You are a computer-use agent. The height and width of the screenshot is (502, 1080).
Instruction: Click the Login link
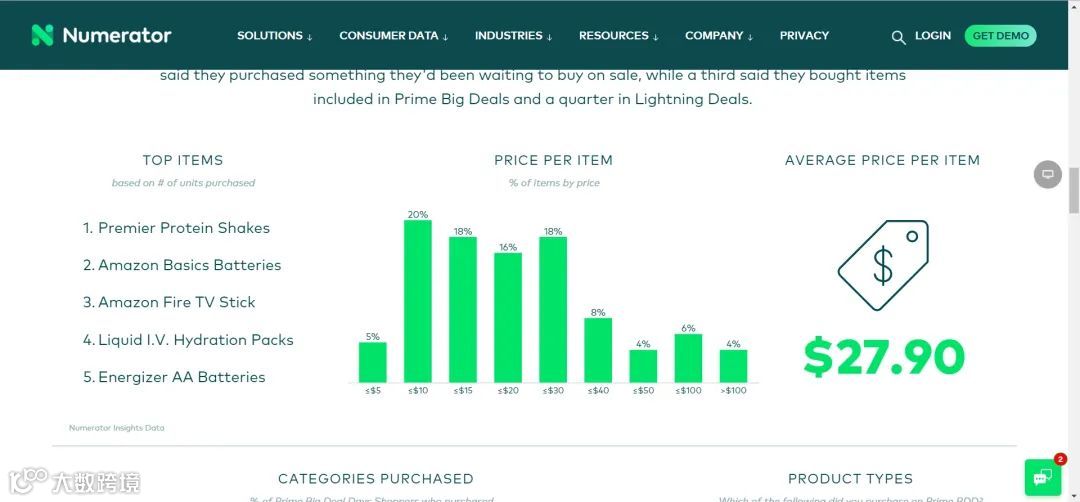click(932, 36)
